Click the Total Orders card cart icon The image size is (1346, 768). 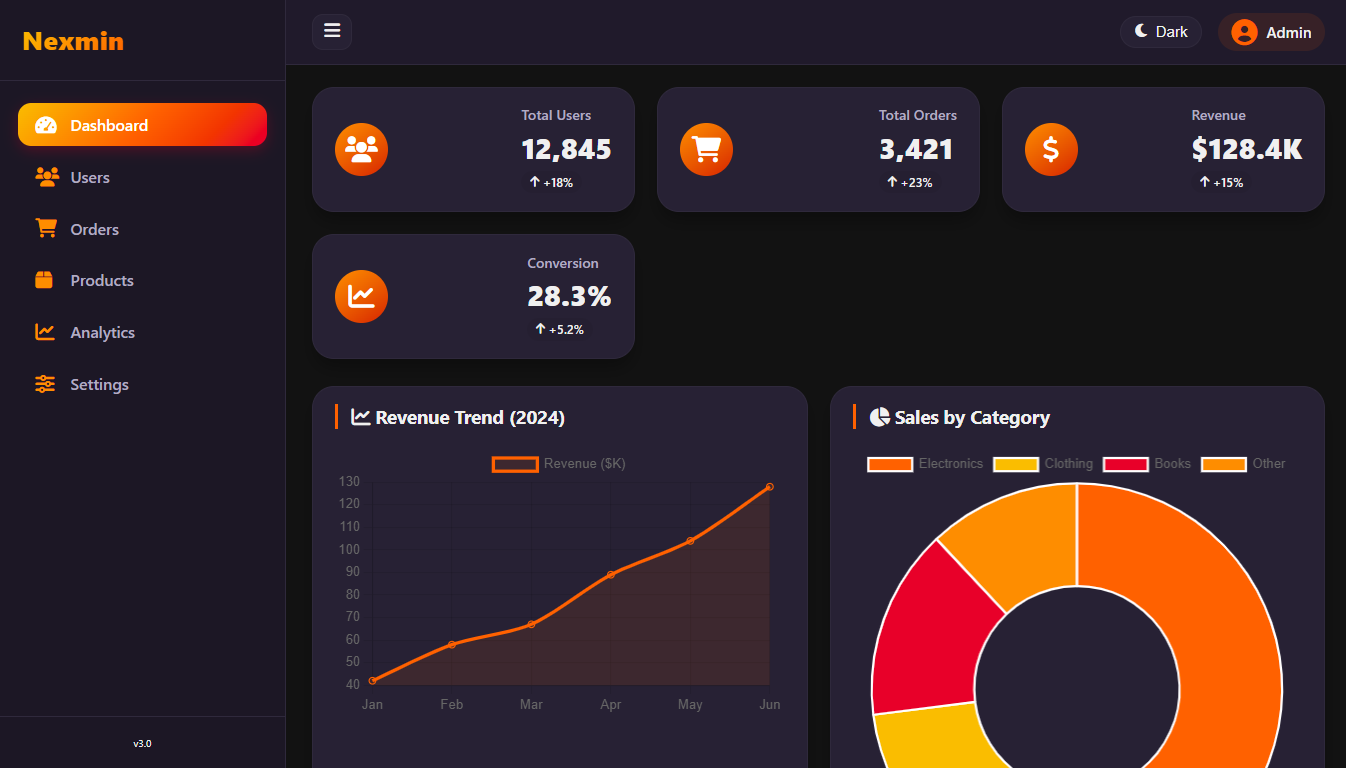706,149
